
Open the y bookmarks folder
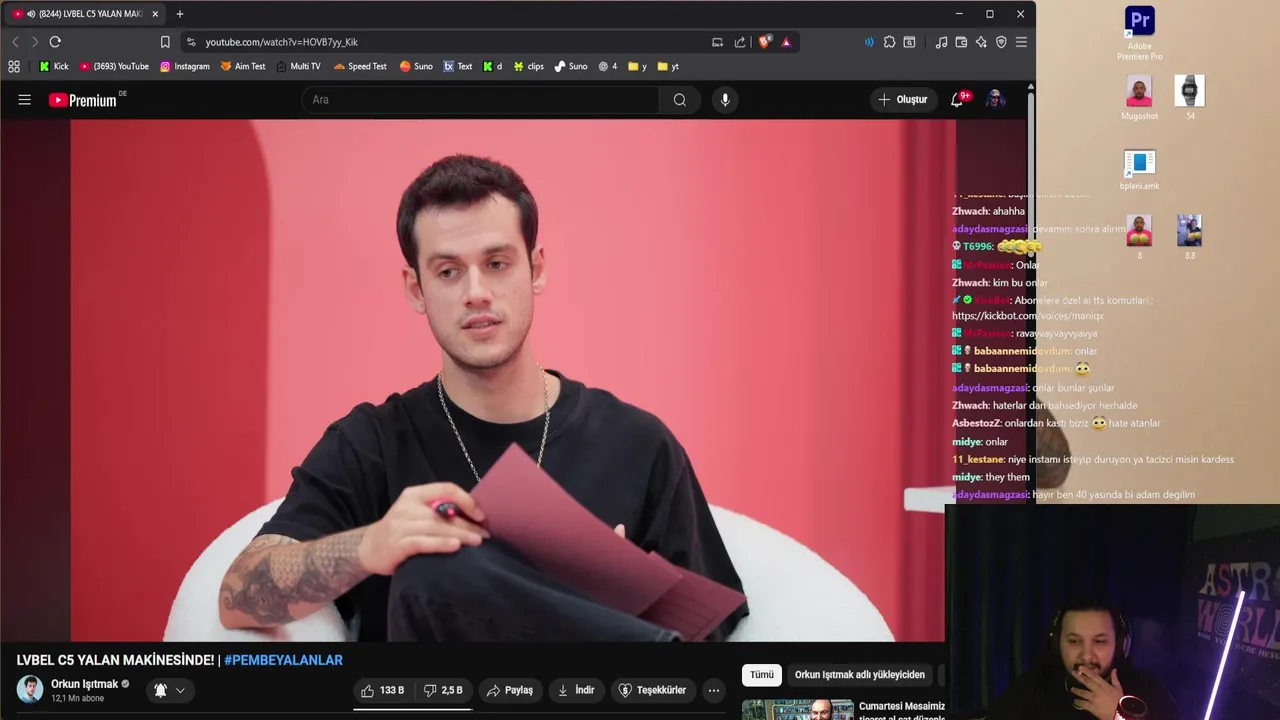tap(637, 66)
